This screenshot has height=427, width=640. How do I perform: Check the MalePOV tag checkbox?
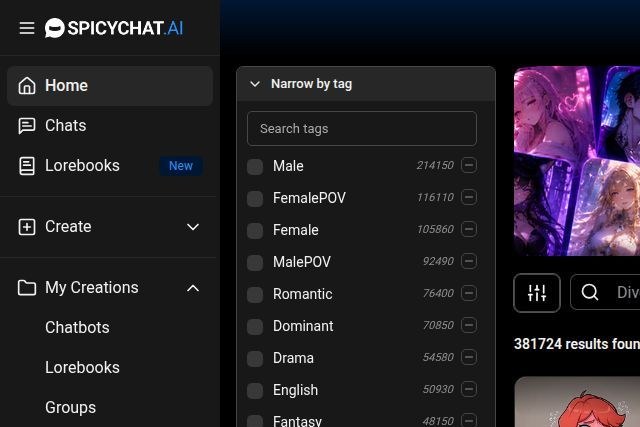coord(255,262)
